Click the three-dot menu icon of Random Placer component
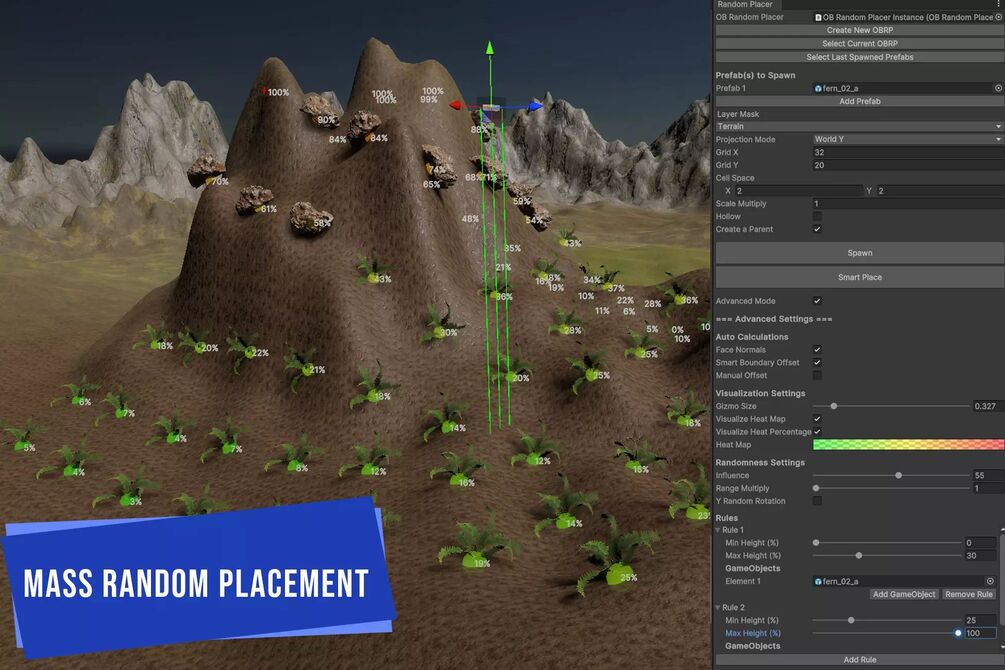 (x=998, y=4)
